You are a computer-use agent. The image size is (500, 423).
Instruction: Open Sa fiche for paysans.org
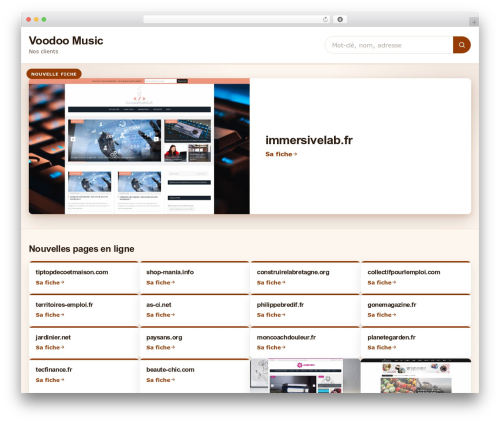[160, 347]
